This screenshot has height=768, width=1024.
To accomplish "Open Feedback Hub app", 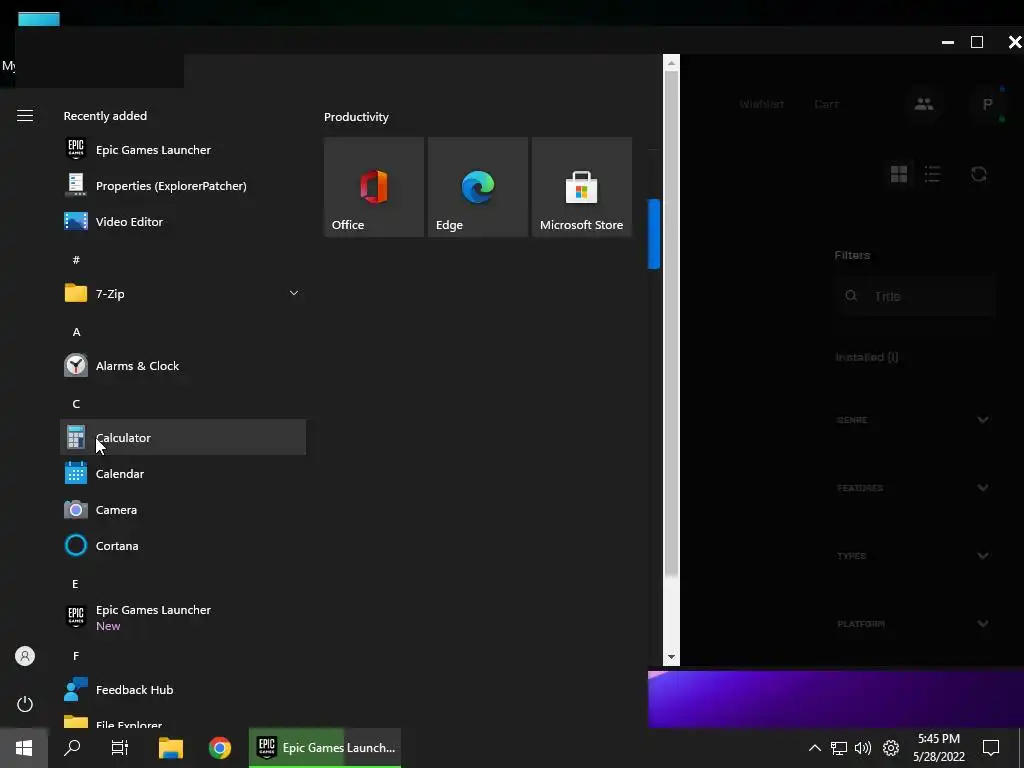I will [x=183, y=690].
